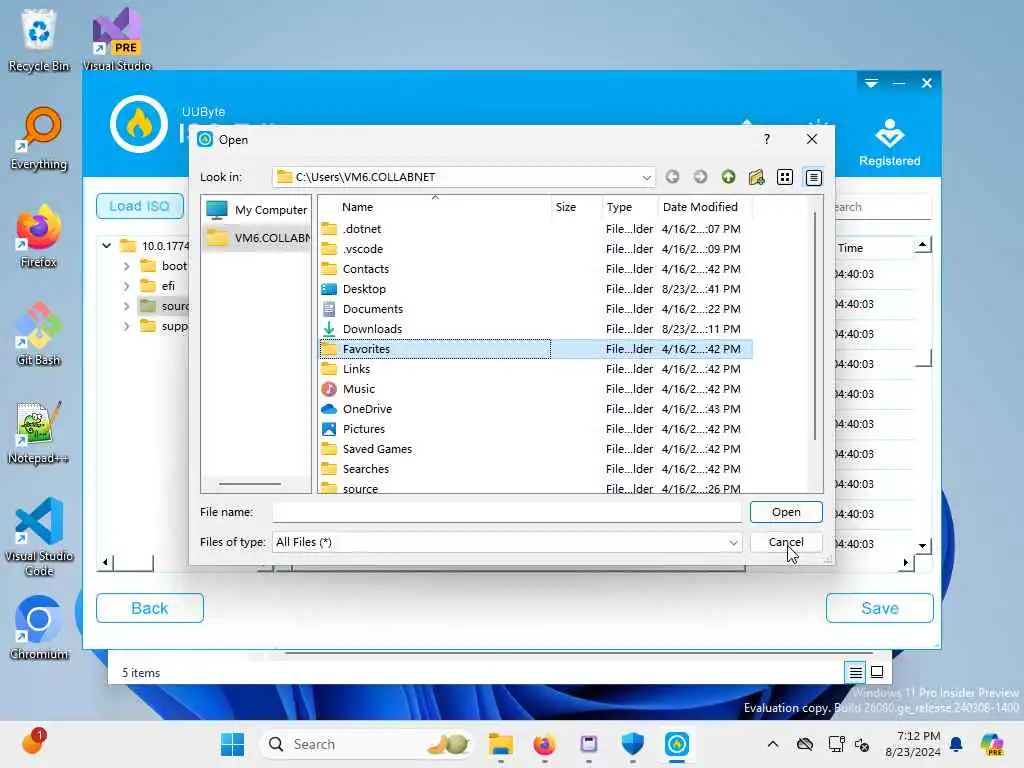1024x768 pixels.
Task: Open Visual Studio desktop shortcut
Action: 117,40
